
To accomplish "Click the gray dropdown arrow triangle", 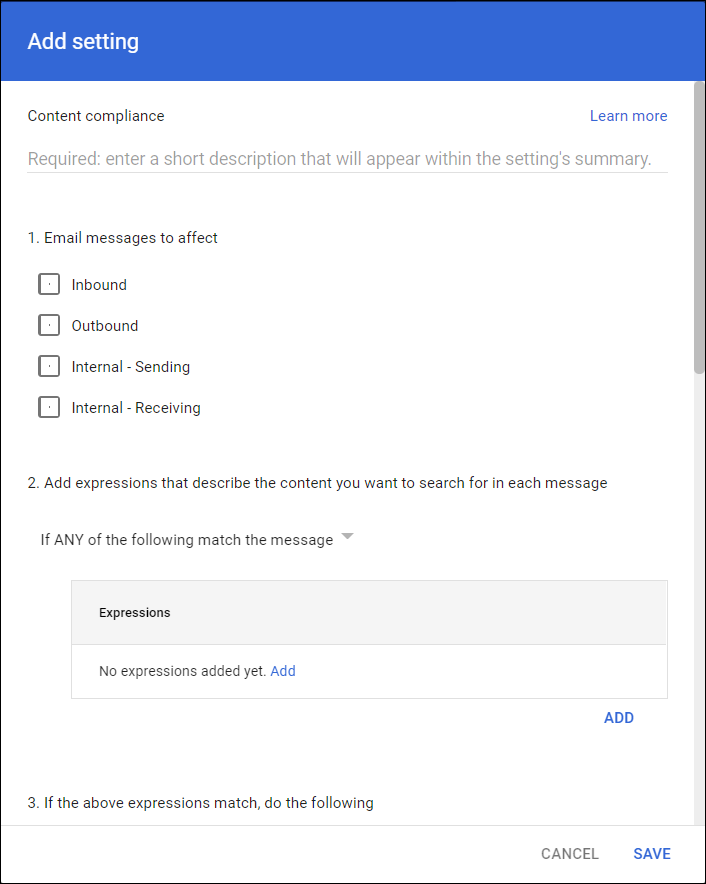I will (x=347, y=537).
